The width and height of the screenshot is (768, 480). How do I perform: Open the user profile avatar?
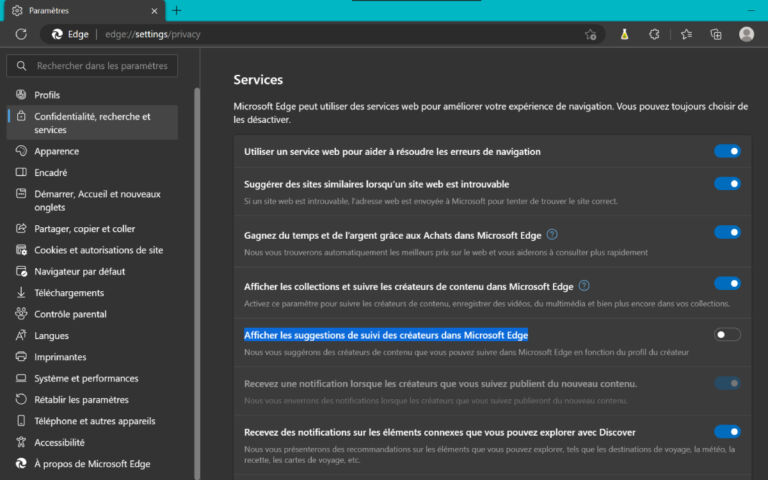tap(746, 34)
